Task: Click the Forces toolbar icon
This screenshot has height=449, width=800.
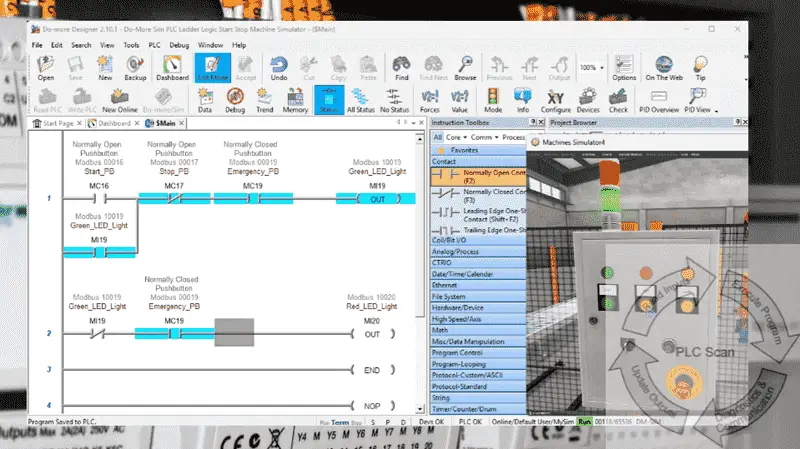Action: pyautogui.click(x=430, y=100)
